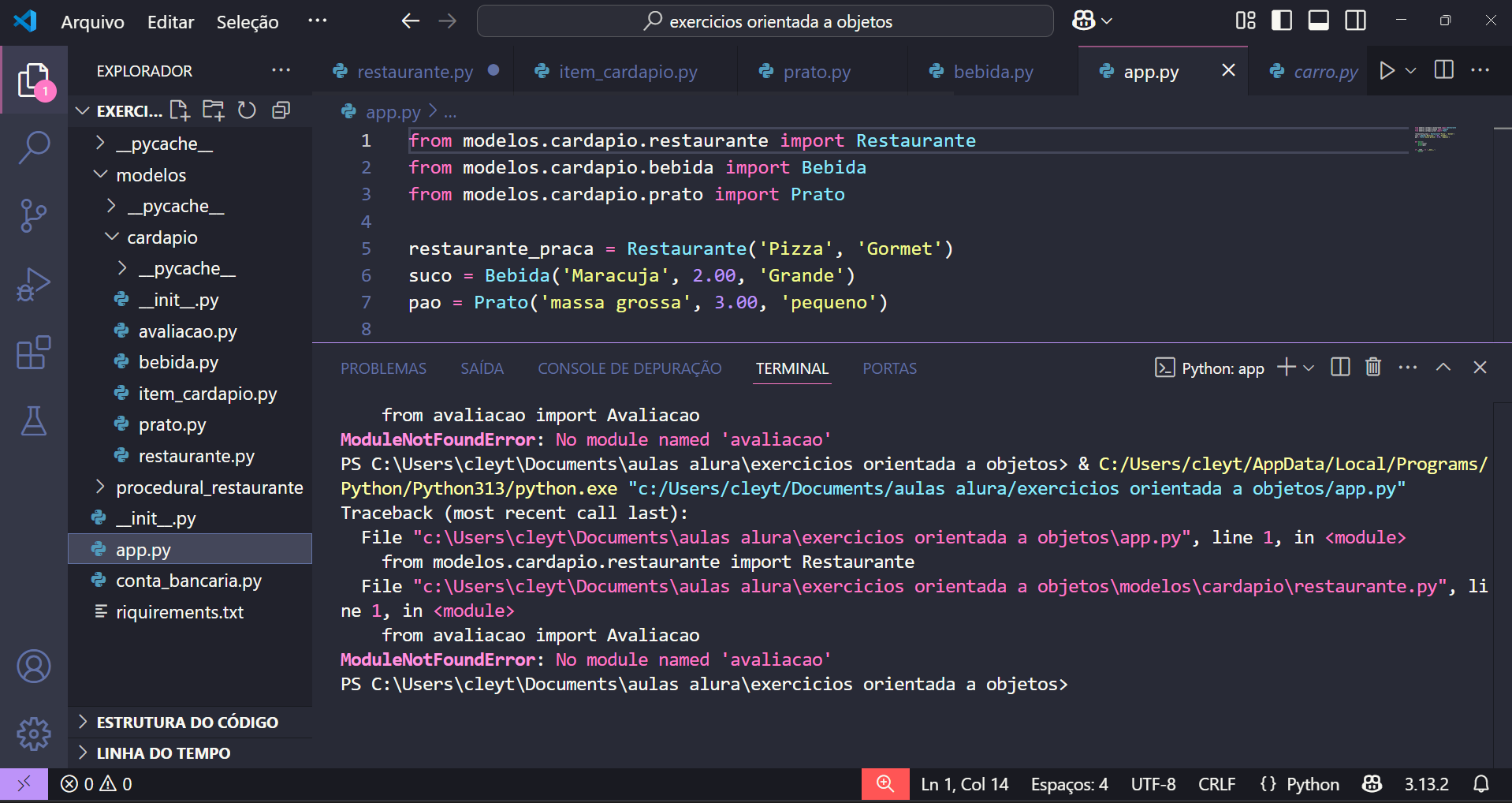Viewport: 1512px width, 803px height.
Task: Switch to CONSOLE DE DEPURAÇÃO tab
Action: coord(629,368)
